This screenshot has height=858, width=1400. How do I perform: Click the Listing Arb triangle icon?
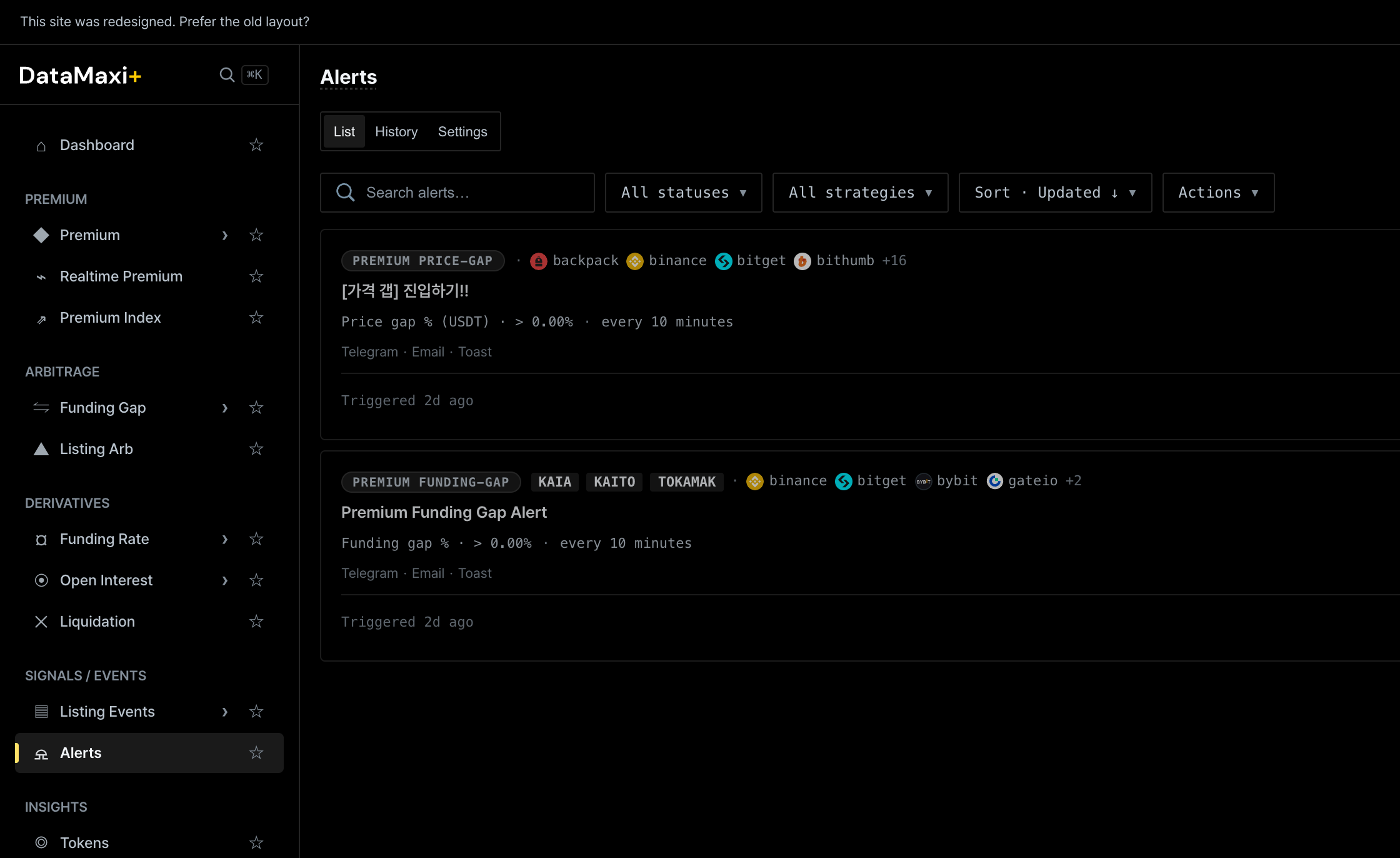point(41,449)
